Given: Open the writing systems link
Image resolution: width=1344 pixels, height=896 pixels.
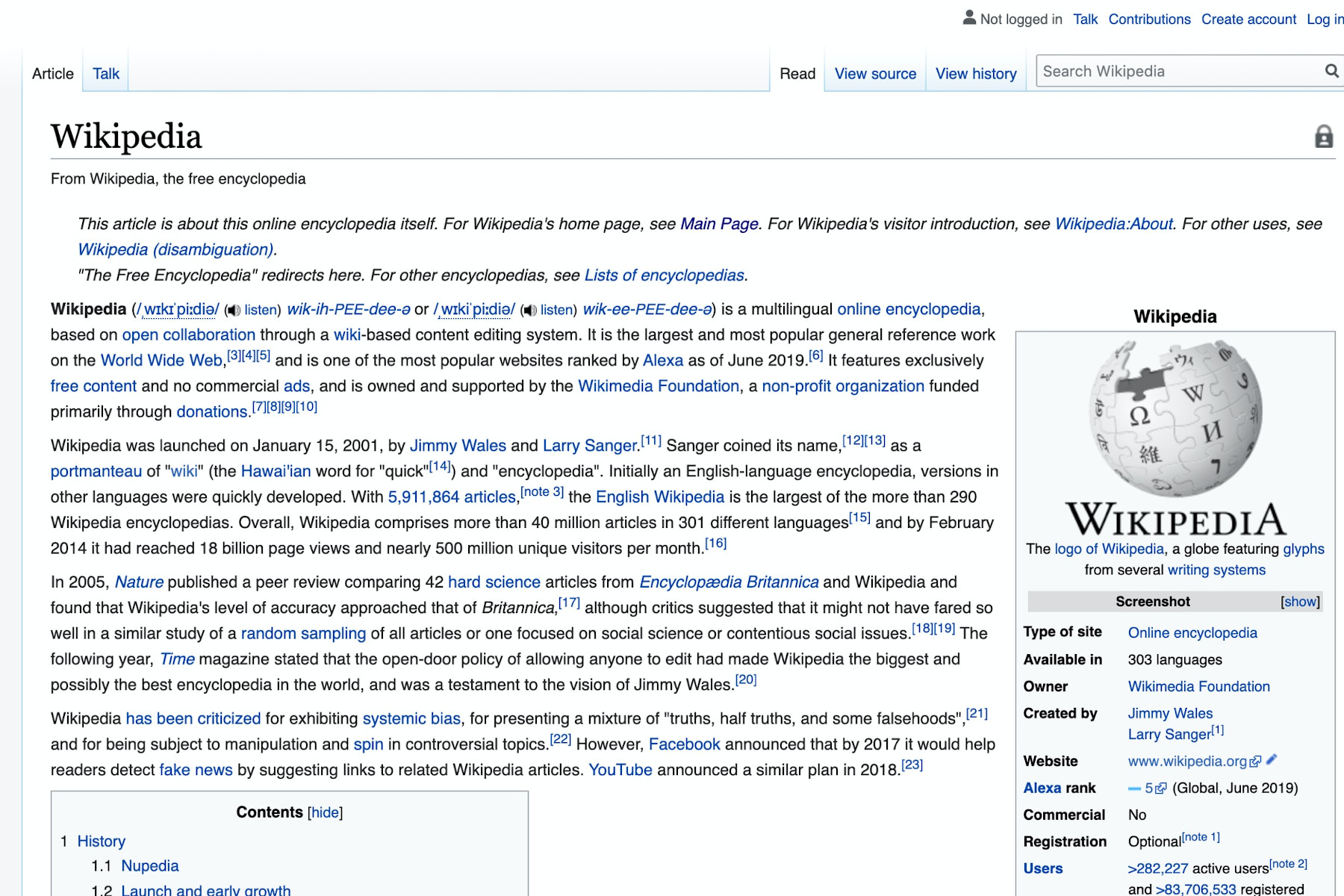Looking at the screenshot, I should click(1217, 570).
